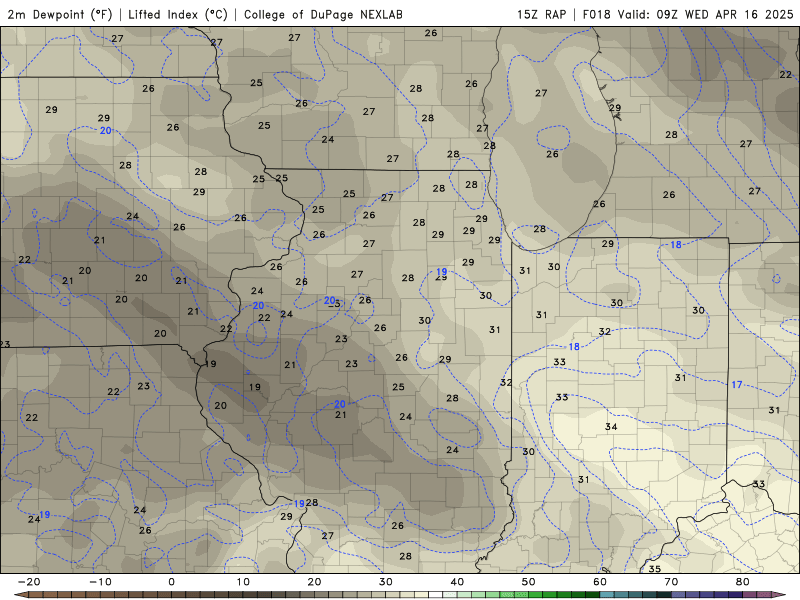
Task: Click the 60 label on the color scale
Action: (600, 582)
